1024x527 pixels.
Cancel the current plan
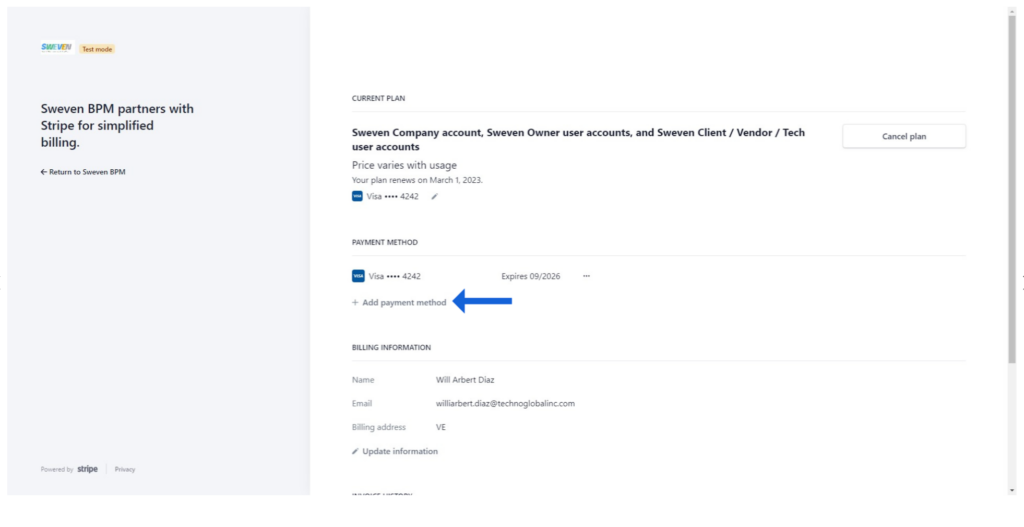(x=904, y=136)
